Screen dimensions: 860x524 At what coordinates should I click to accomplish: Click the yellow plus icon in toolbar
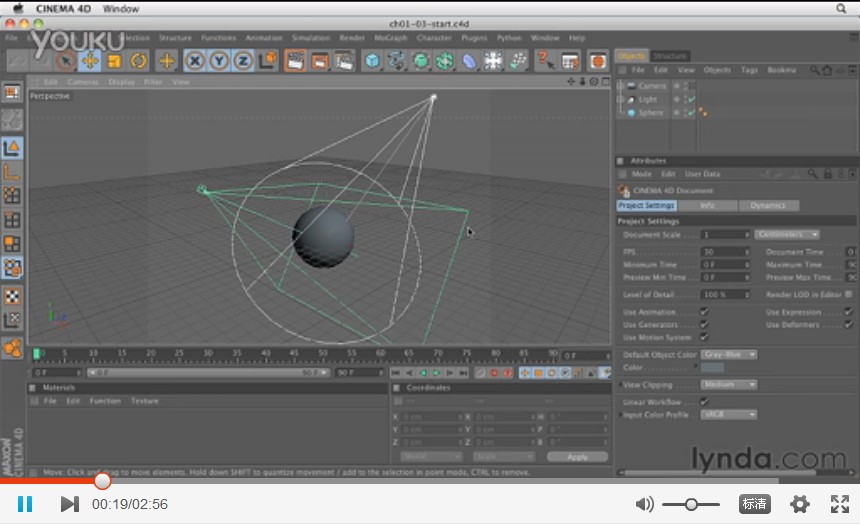tap(167, 61)
